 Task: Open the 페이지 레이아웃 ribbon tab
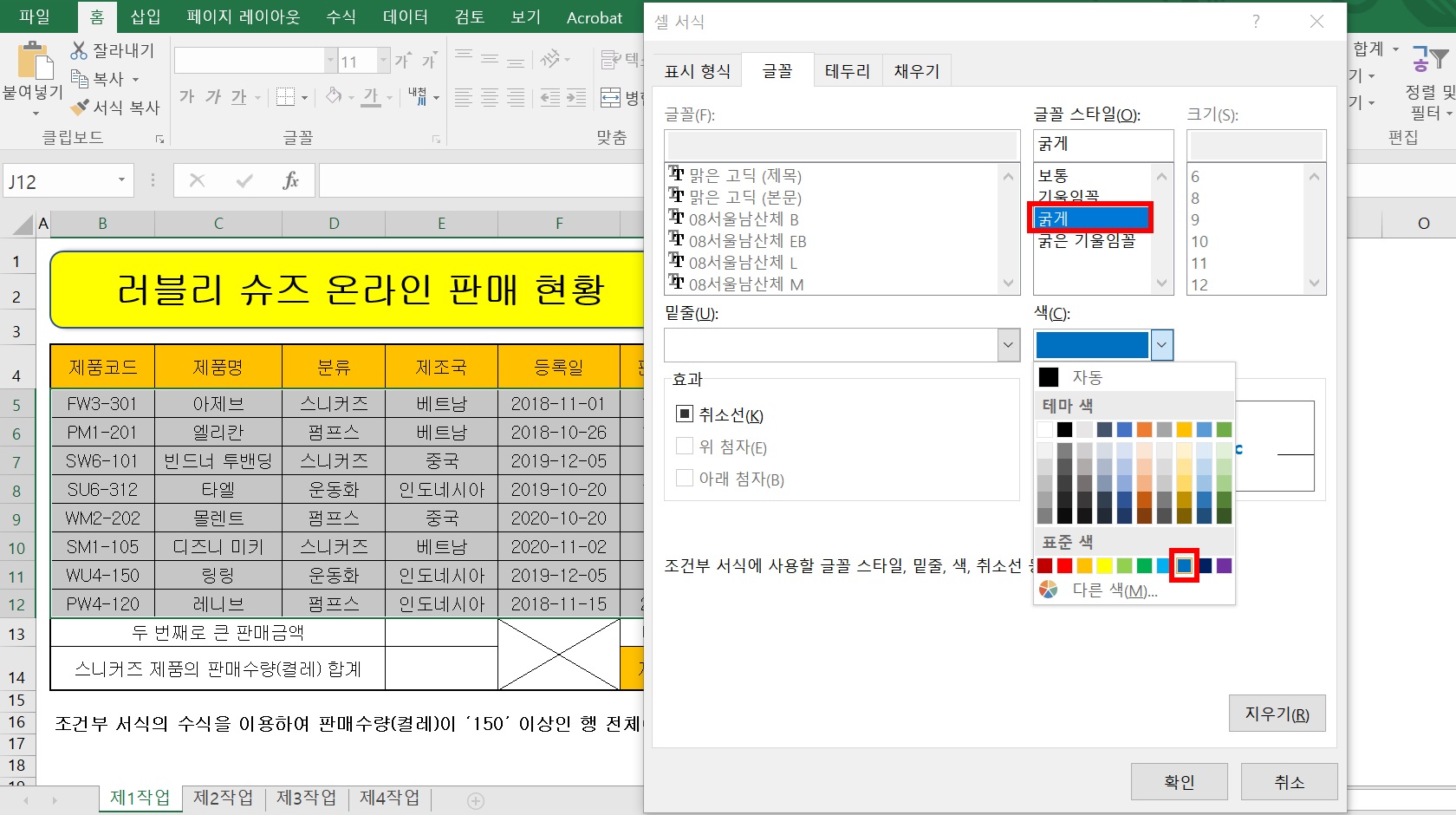click(x=244, y=16)
